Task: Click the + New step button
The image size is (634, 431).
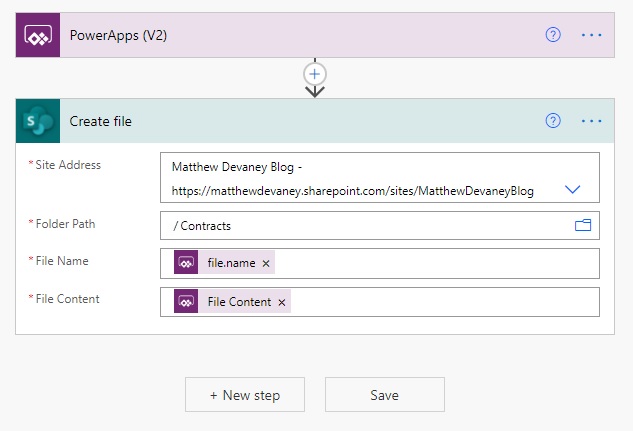Action: (245, 395)
